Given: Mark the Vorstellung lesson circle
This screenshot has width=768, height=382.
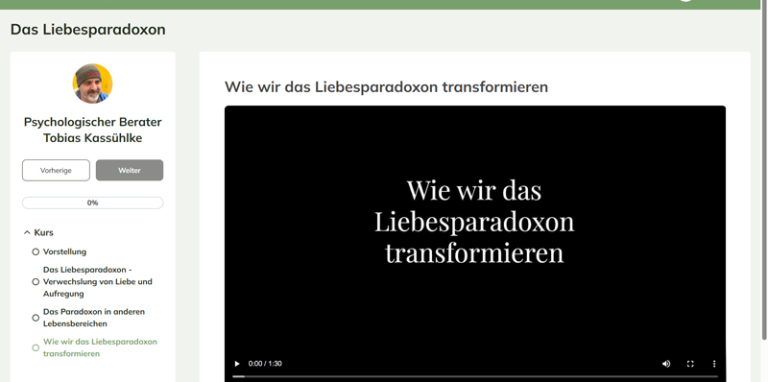Looking at the screenshot, I should (x=35, y=252).
